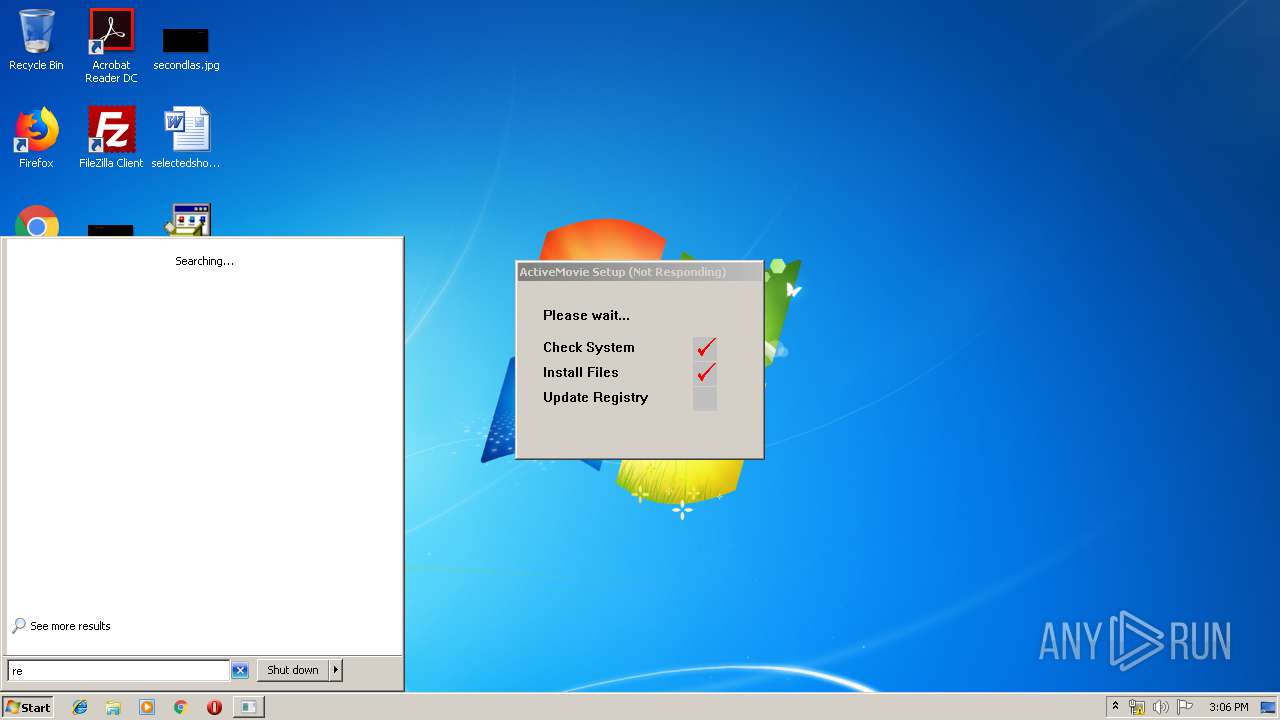Open the Recycle Bin desktop icon
The width and height of the screenshot is (1280, 720).
[x=36, y=40]
